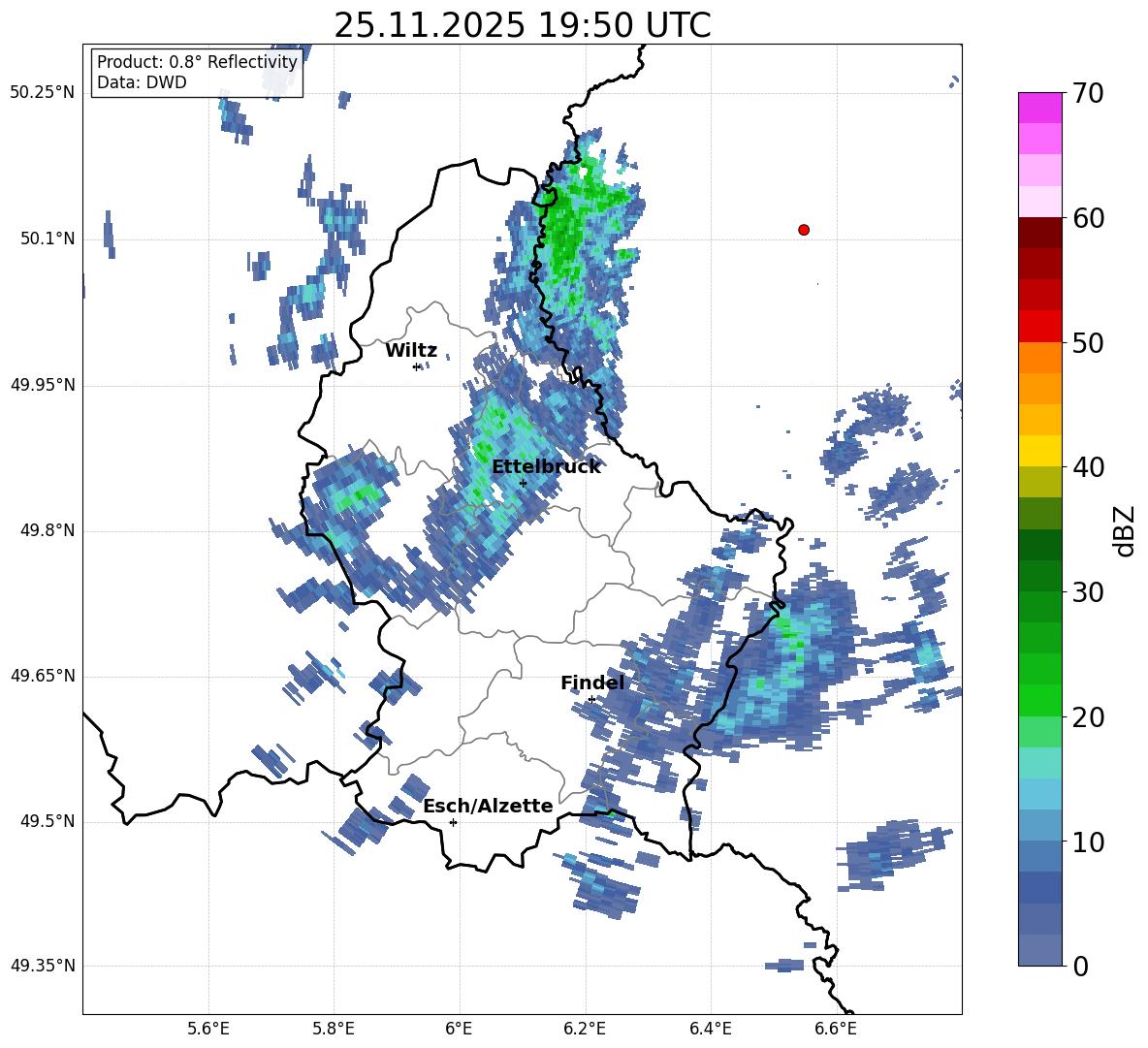
Task: Click the Findel station label
Action: click(592, 683)
